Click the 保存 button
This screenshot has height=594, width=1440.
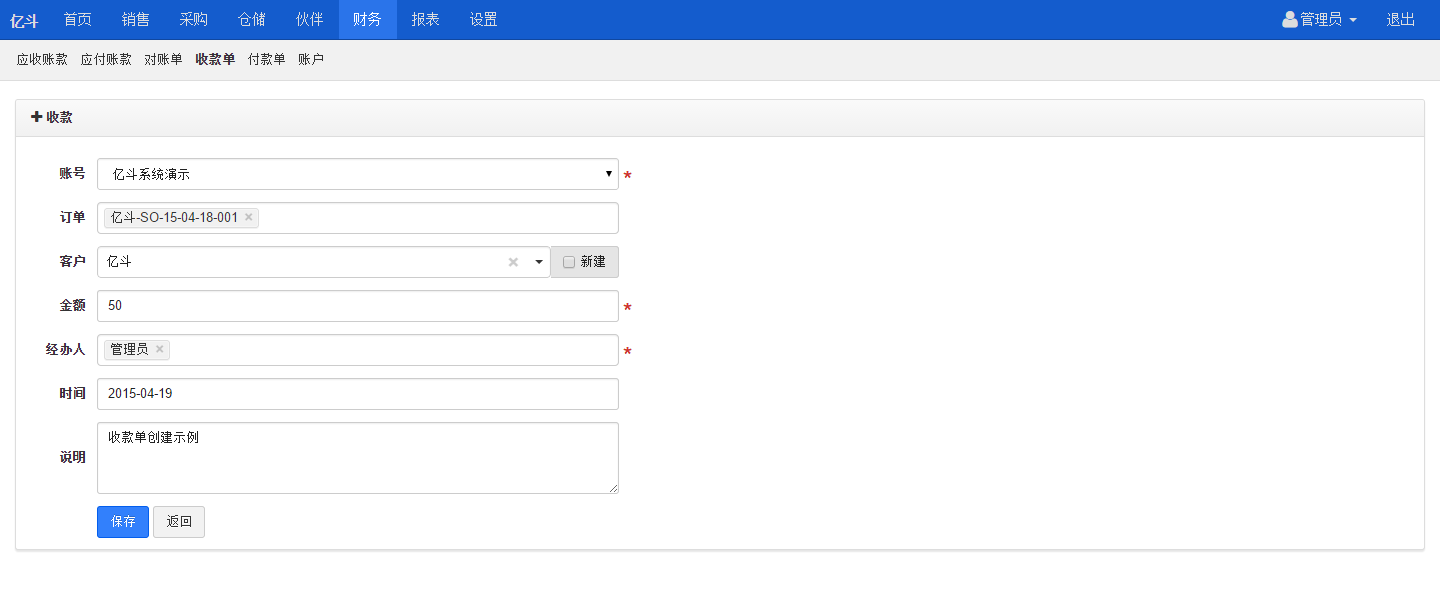(x=123, y=522)
